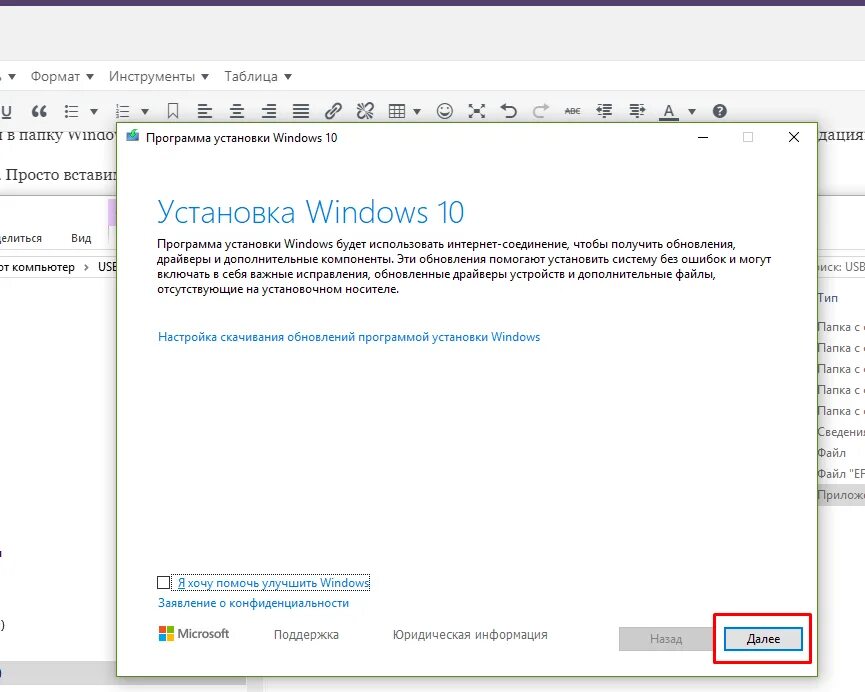Image resolution: width=865 pixels, height=692 pixels.
Task: Open the text color dropdown arrow
Action: point(692,112)
